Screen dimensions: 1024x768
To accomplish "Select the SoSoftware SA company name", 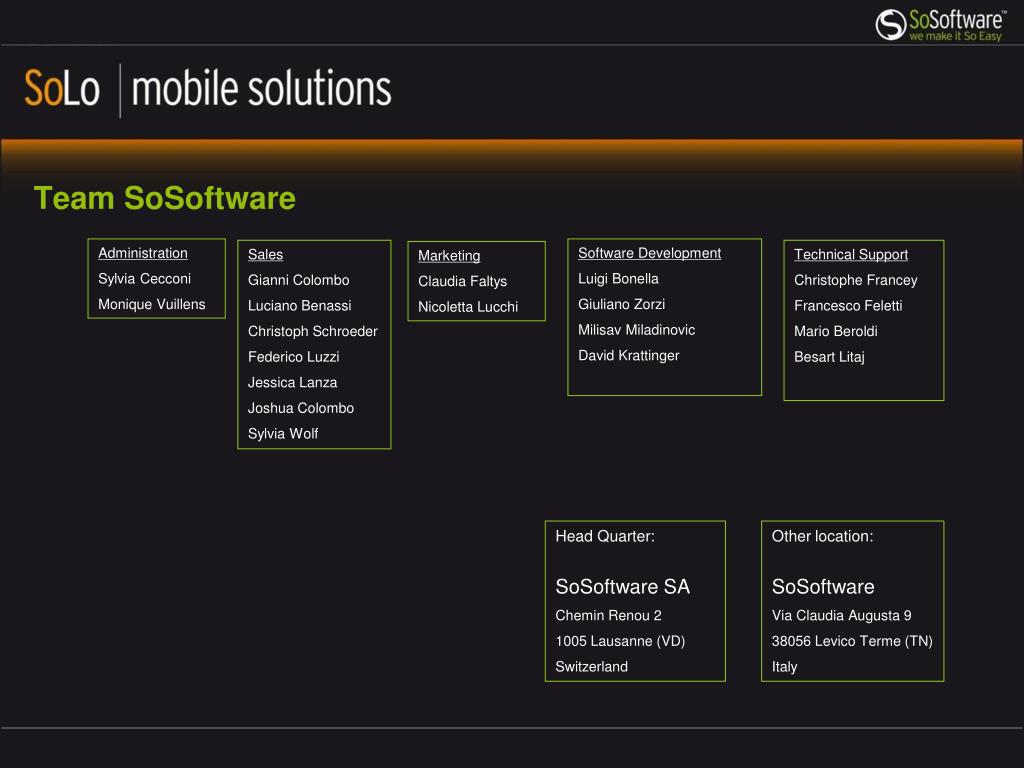I will coord(622,586).
